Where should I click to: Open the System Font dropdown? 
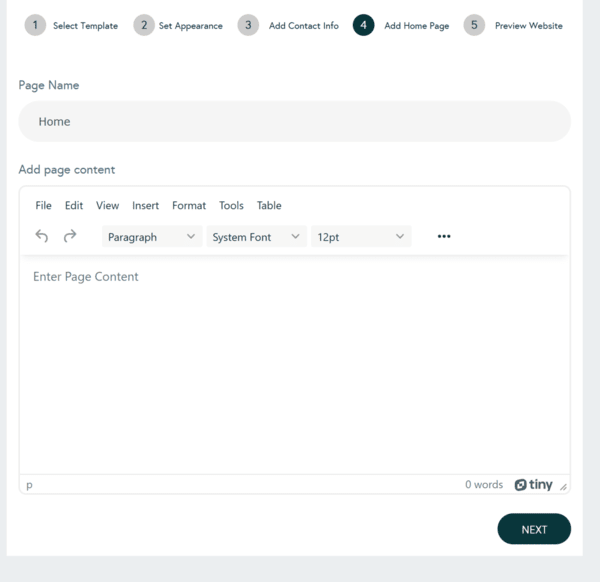click(256, 237)
